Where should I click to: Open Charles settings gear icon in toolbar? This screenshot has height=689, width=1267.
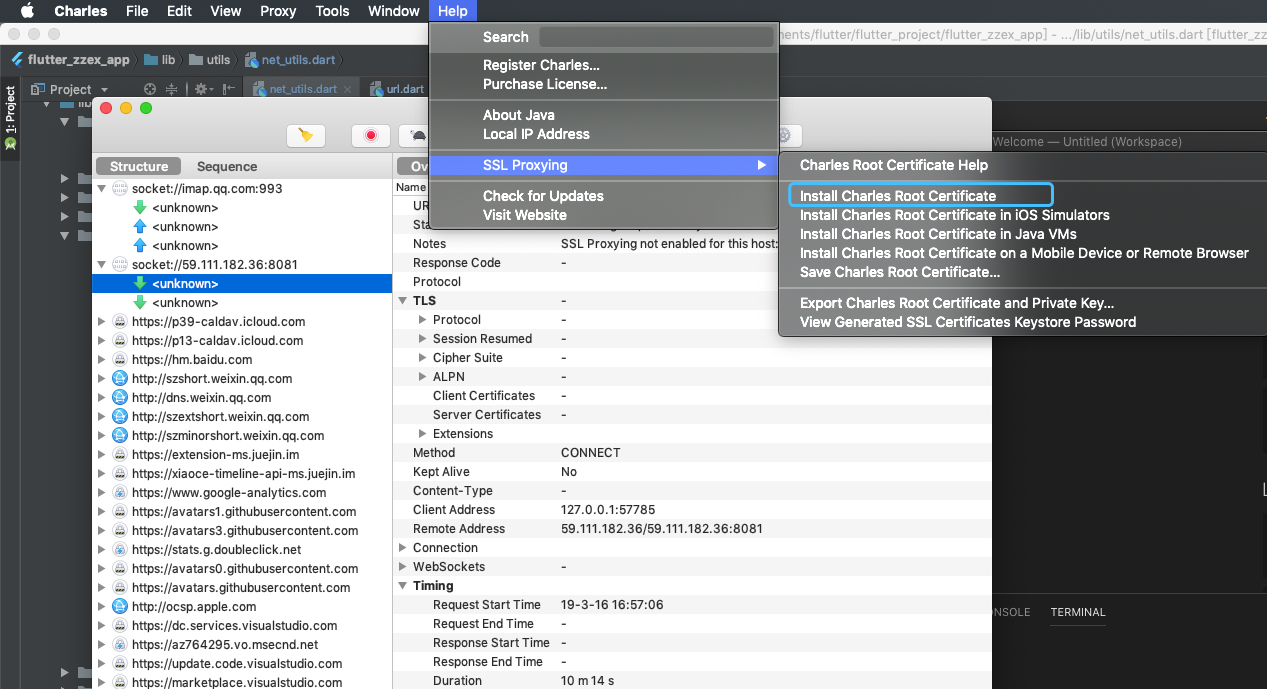tap(784, 136)
